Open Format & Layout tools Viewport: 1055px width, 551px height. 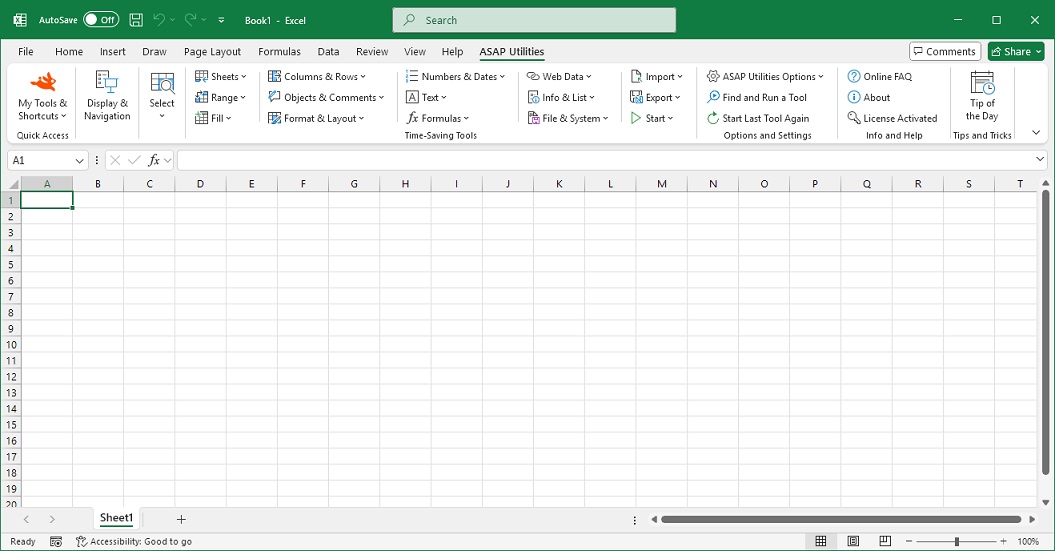point(316,118)
